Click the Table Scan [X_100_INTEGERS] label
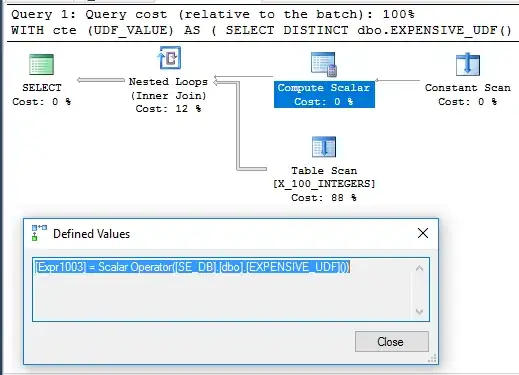519x375 pixels. coord(324,177)
